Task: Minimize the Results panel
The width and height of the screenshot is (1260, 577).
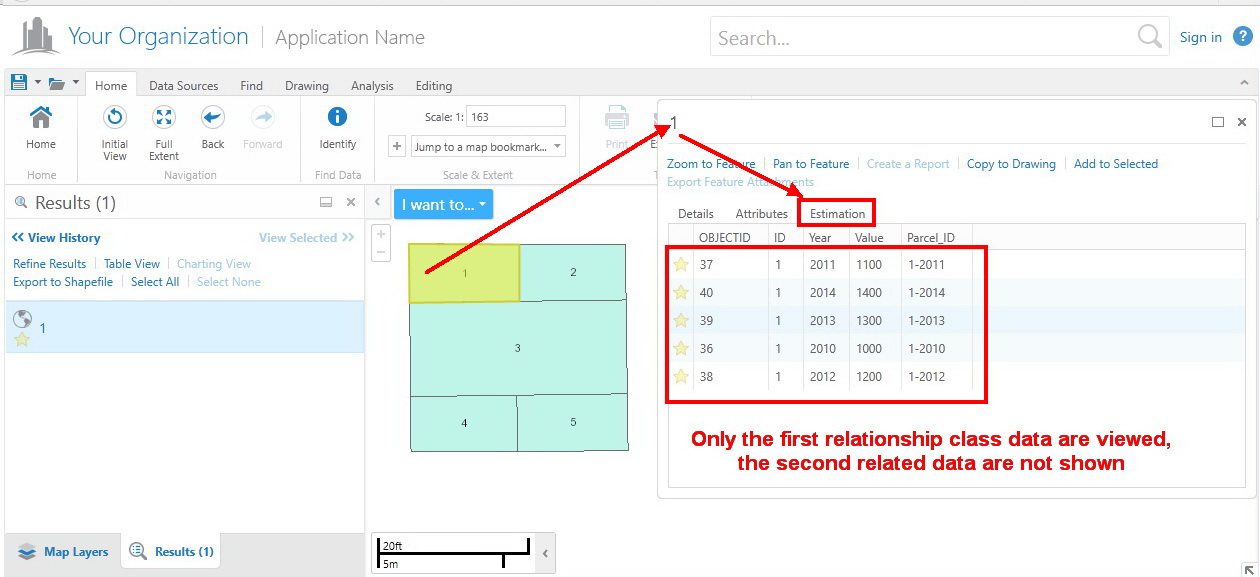Action: click(x=326, y=202)
